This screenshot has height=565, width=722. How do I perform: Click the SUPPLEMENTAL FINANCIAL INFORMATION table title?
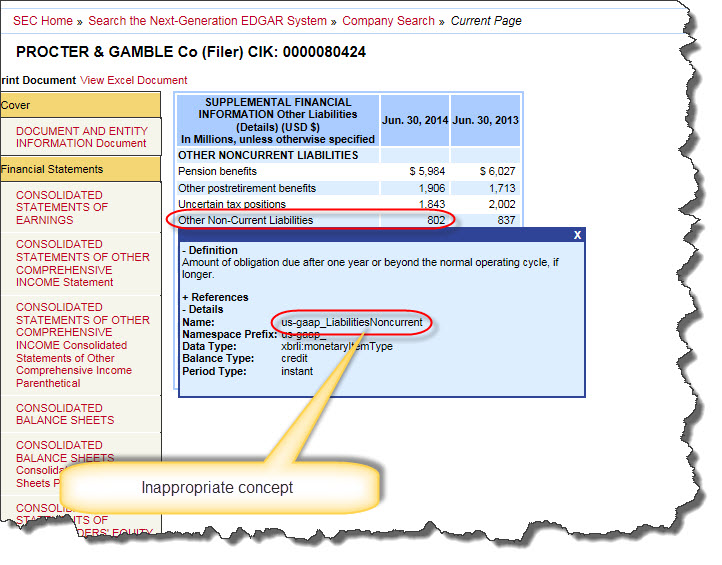click(x=278, y=120)
